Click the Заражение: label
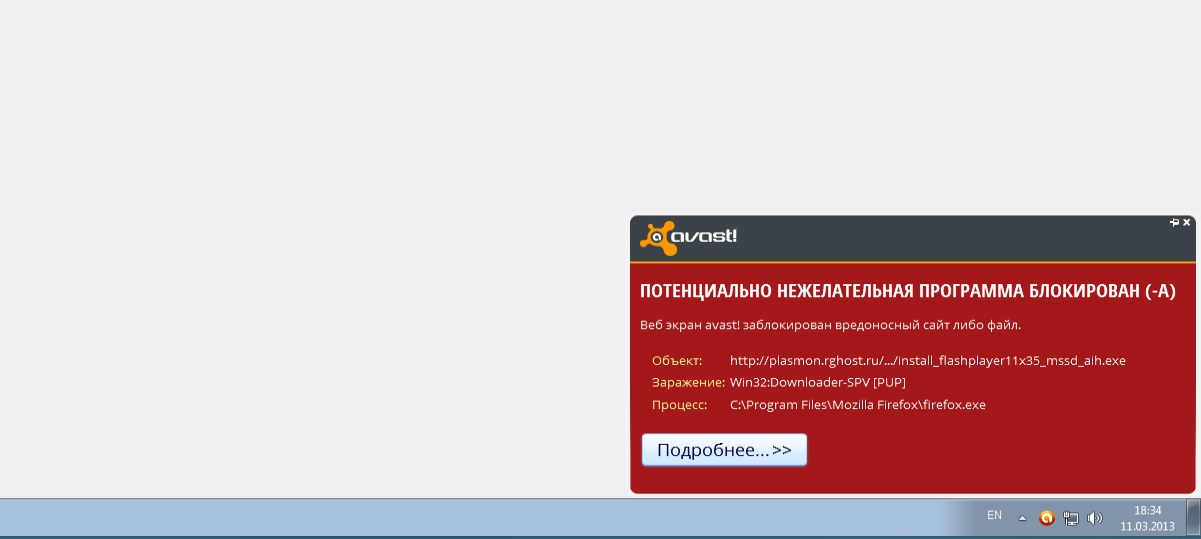 688,382
